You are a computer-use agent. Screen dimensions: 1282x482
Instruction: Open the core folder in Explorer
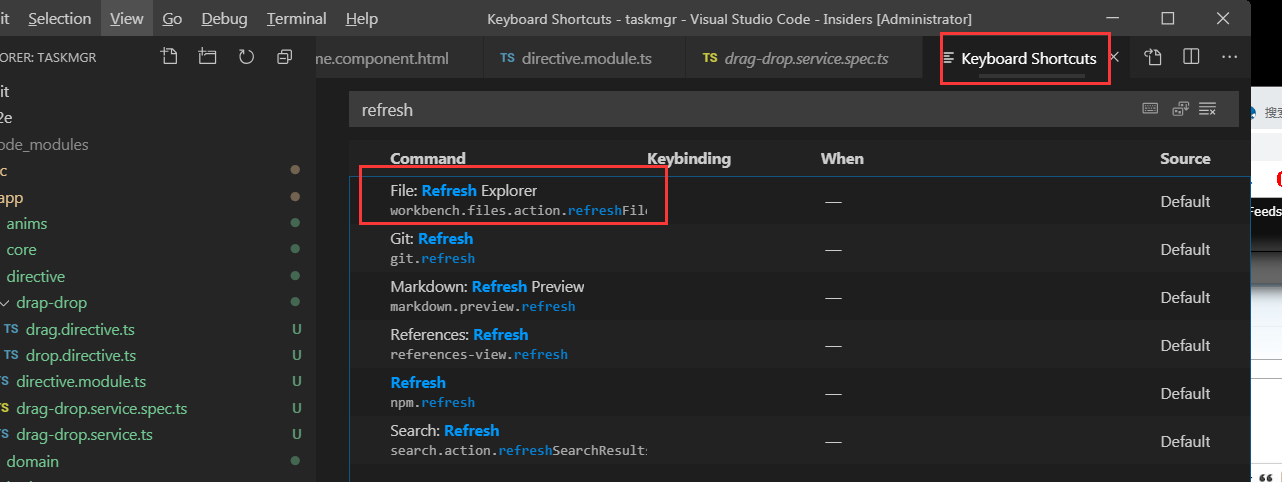point(21,250)
